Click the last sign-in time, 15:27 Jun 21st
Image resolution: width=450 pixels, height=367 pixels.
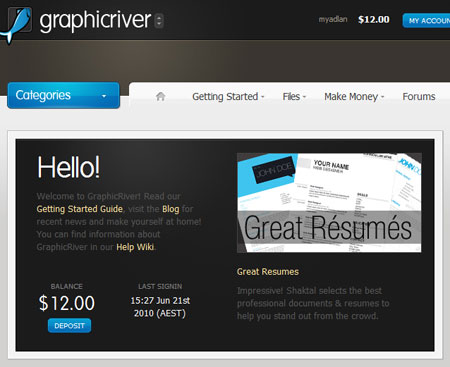(160, 301)
